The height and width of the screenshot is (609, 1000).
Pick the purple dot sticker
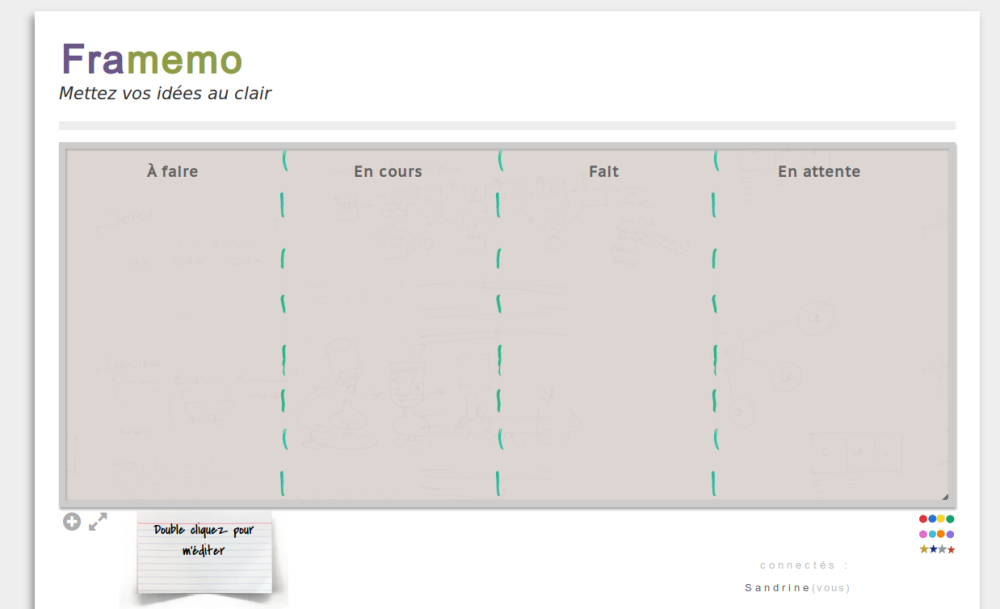click(x=950, y=534)
